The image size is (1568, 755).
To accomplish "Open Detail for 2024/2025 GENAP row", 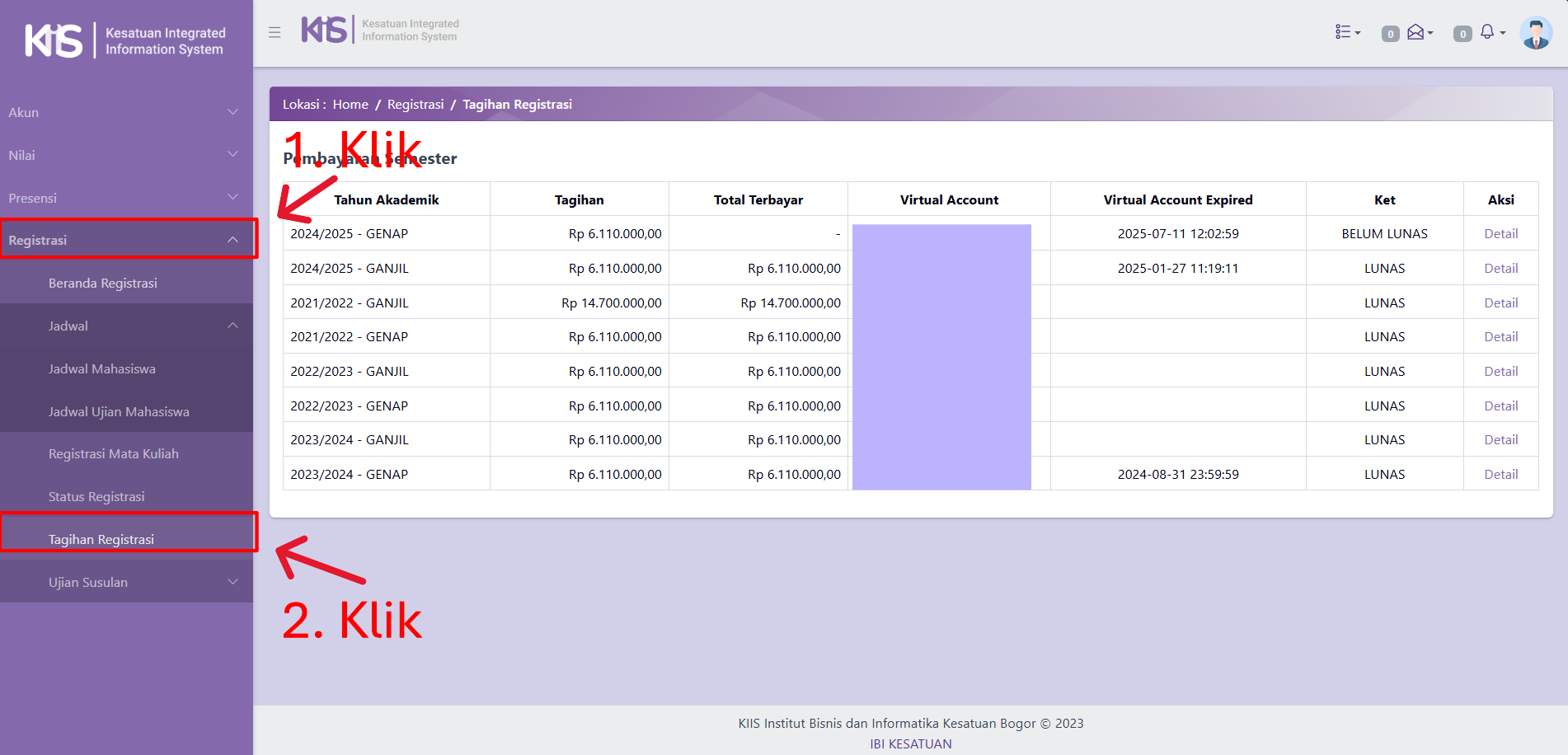I will click(x=1500, y=233).
